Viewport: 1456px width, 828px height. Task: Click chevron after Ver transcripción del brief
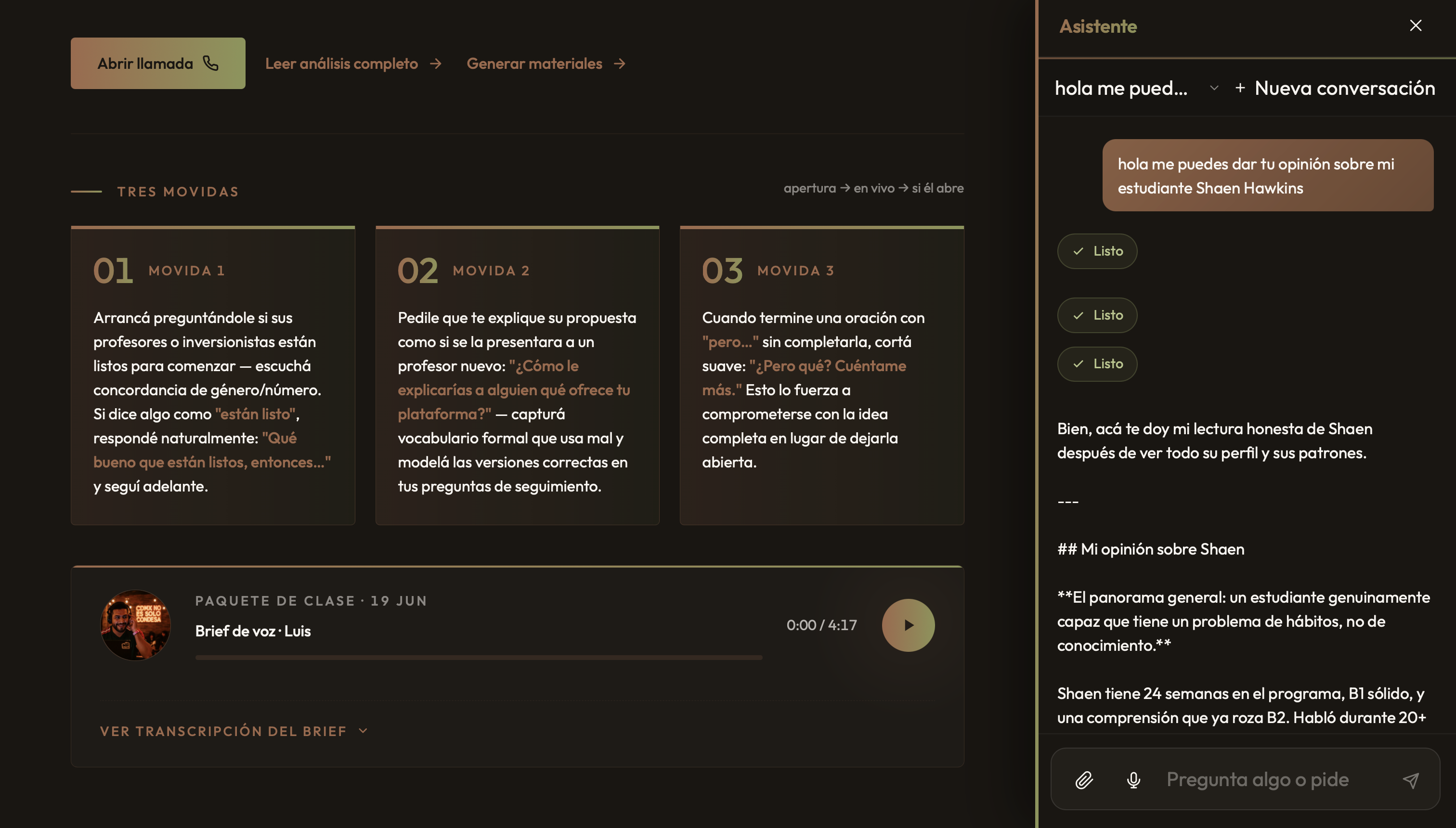point(364,731)
